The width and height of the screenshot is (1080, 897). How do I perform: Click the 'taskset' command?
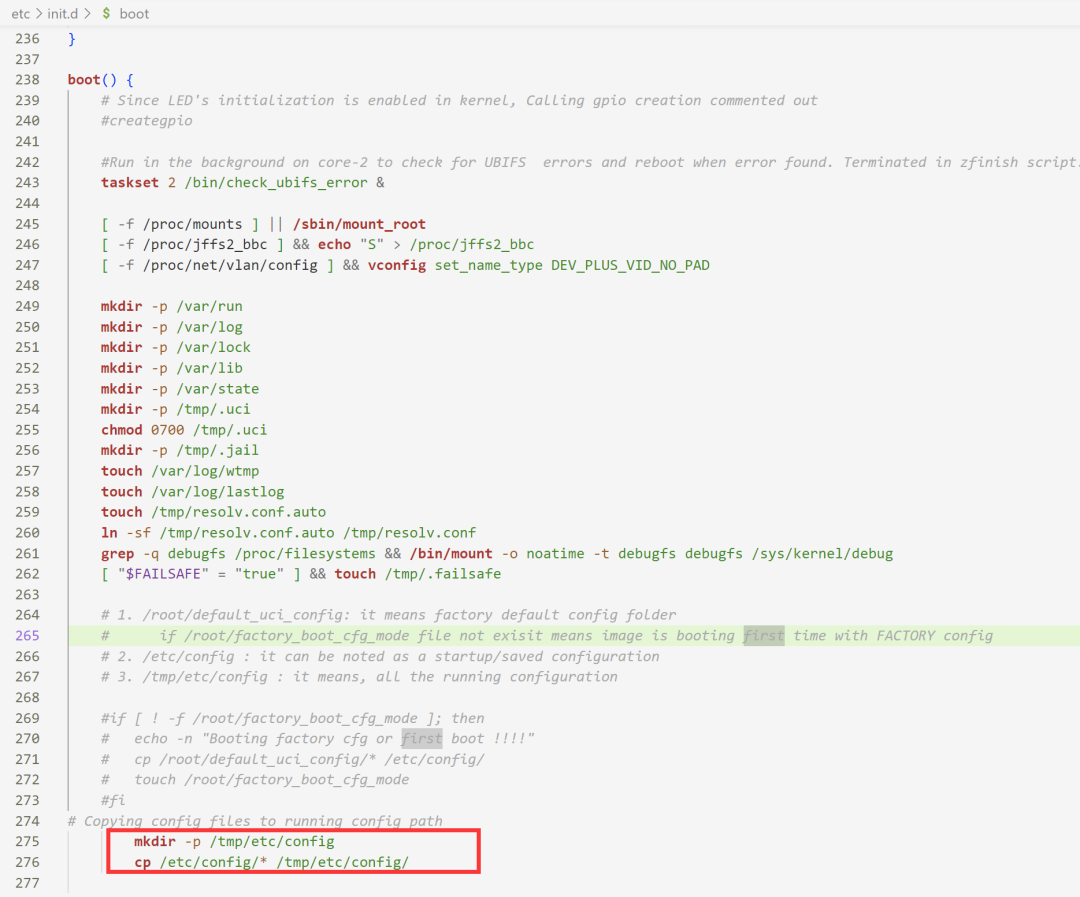coord(130,183)
